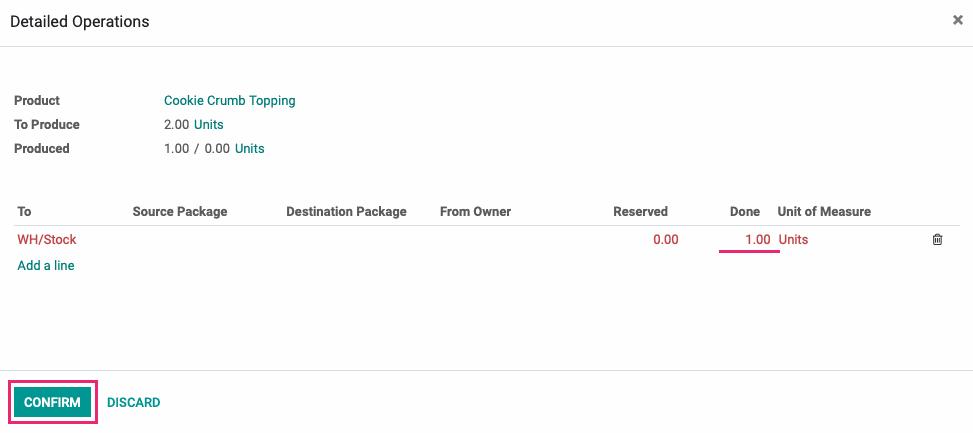Select the Units cell in the table row
Image resolution: width=973 pixels, height=433 pixels.
794,239
